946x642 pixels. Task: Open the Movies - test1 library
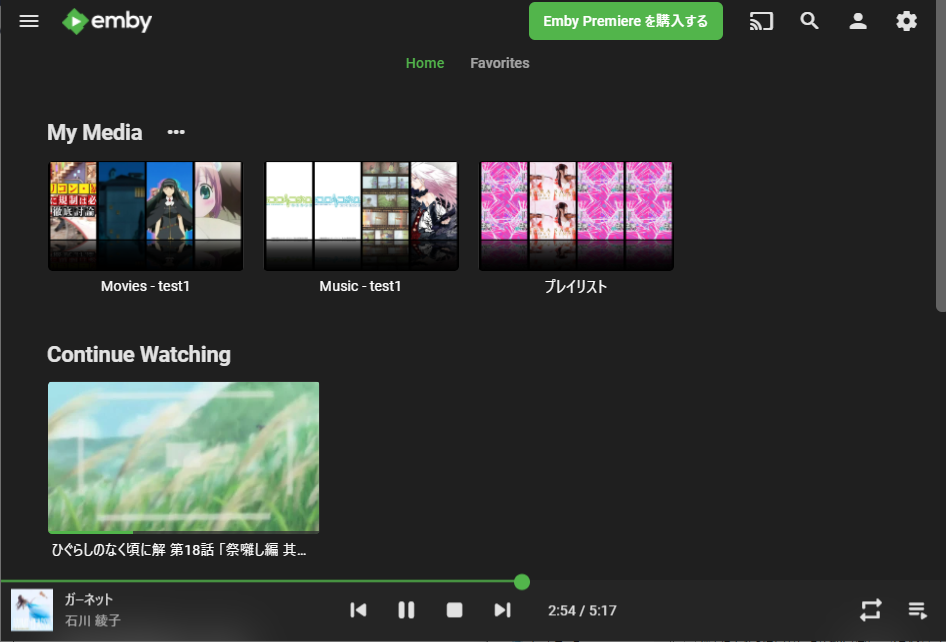pos(144,215)
